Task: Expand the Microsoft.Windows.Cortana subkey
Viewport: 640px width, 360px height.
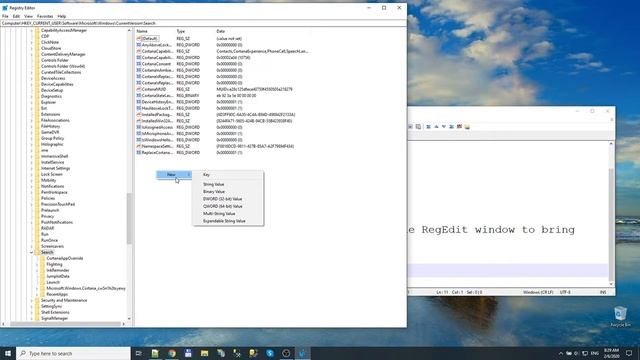Action: click(x=37, y=288)
